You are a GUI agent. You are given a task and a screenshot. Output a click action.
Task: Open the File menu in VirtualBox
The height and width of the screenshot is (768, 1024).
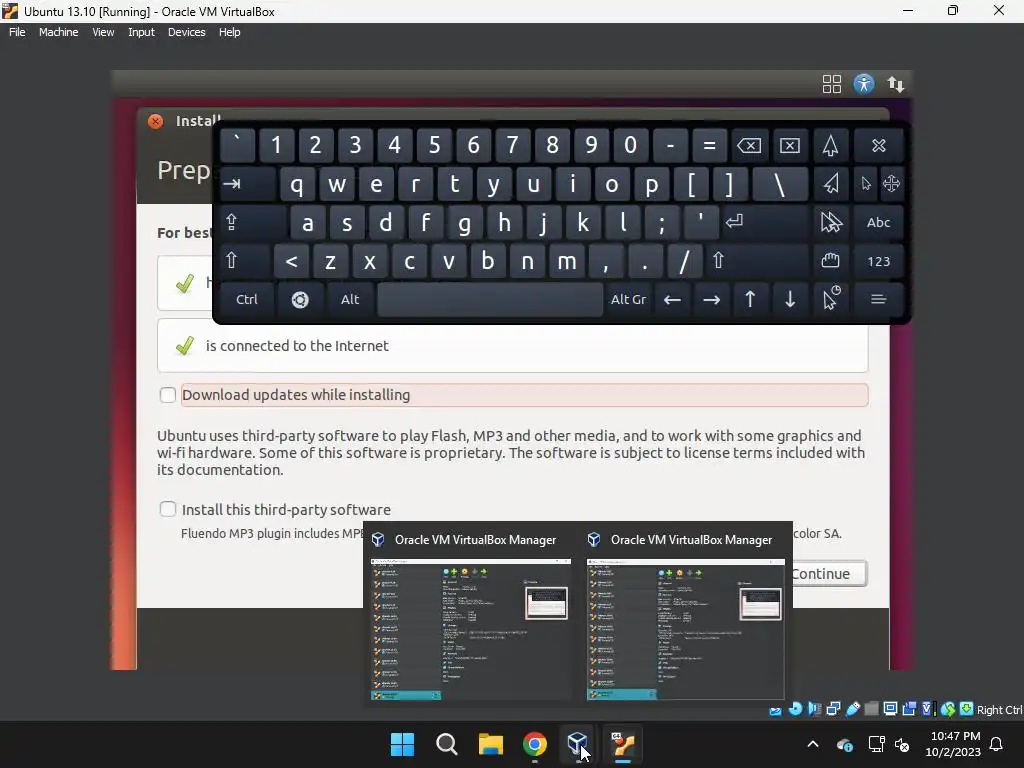[17, 32]
